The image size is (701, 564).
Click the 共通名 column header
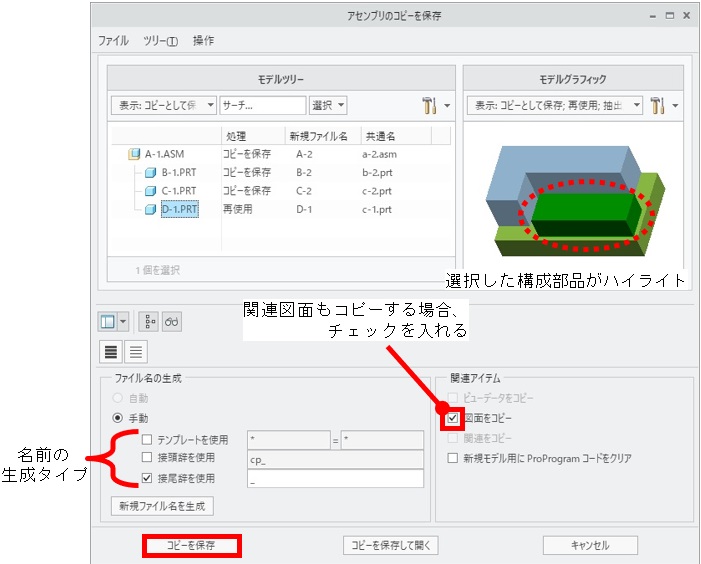pos(396,136)
